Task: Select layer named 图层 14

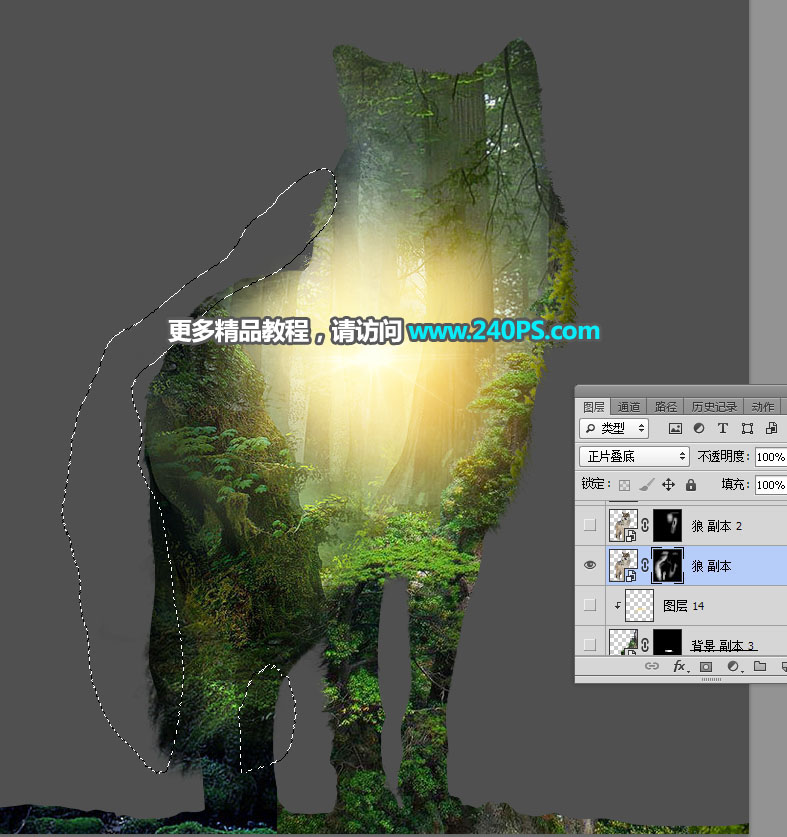Action: 683,606
